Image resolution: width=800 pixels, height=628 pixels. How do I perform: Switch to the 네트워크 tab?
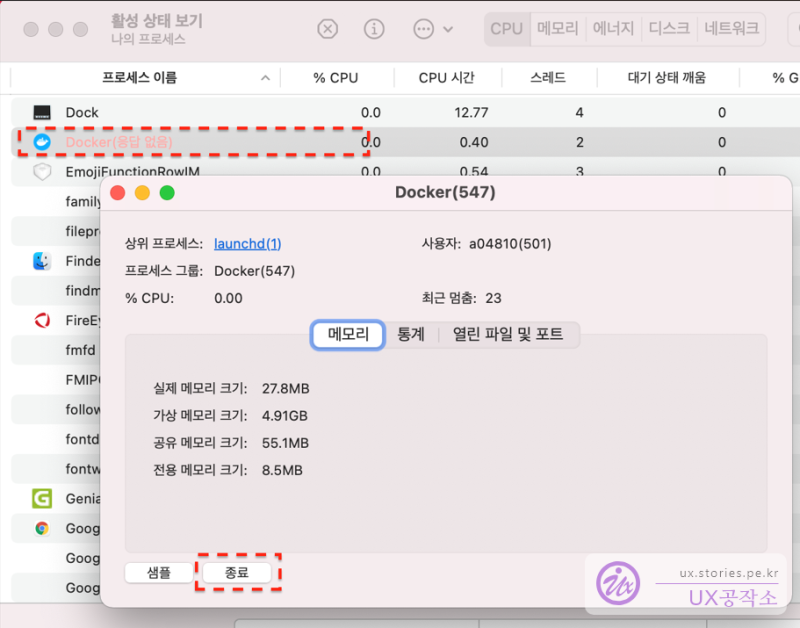tap(732, 29)
